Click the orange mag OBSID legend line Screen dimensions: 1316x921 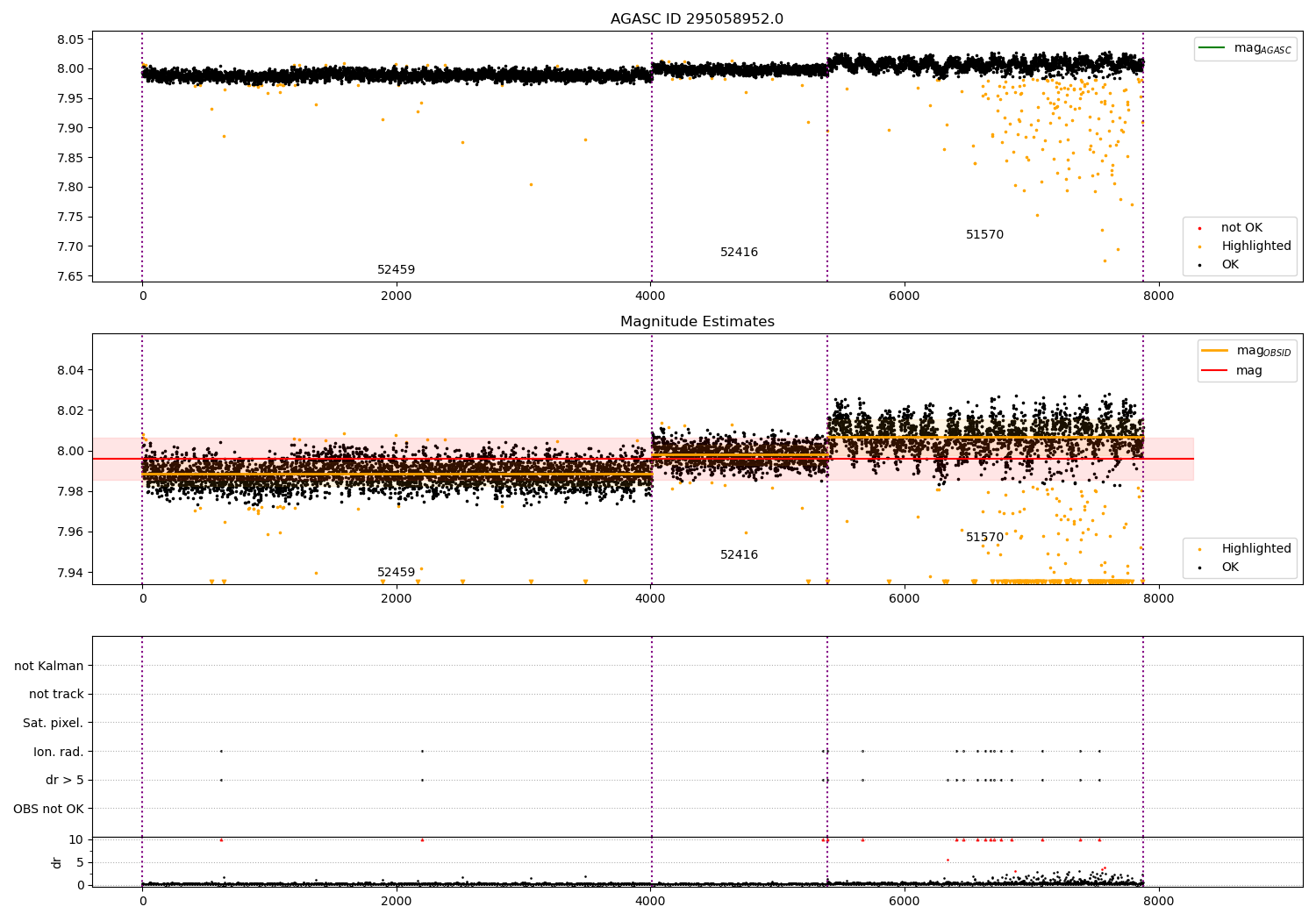pos(1215,350)
